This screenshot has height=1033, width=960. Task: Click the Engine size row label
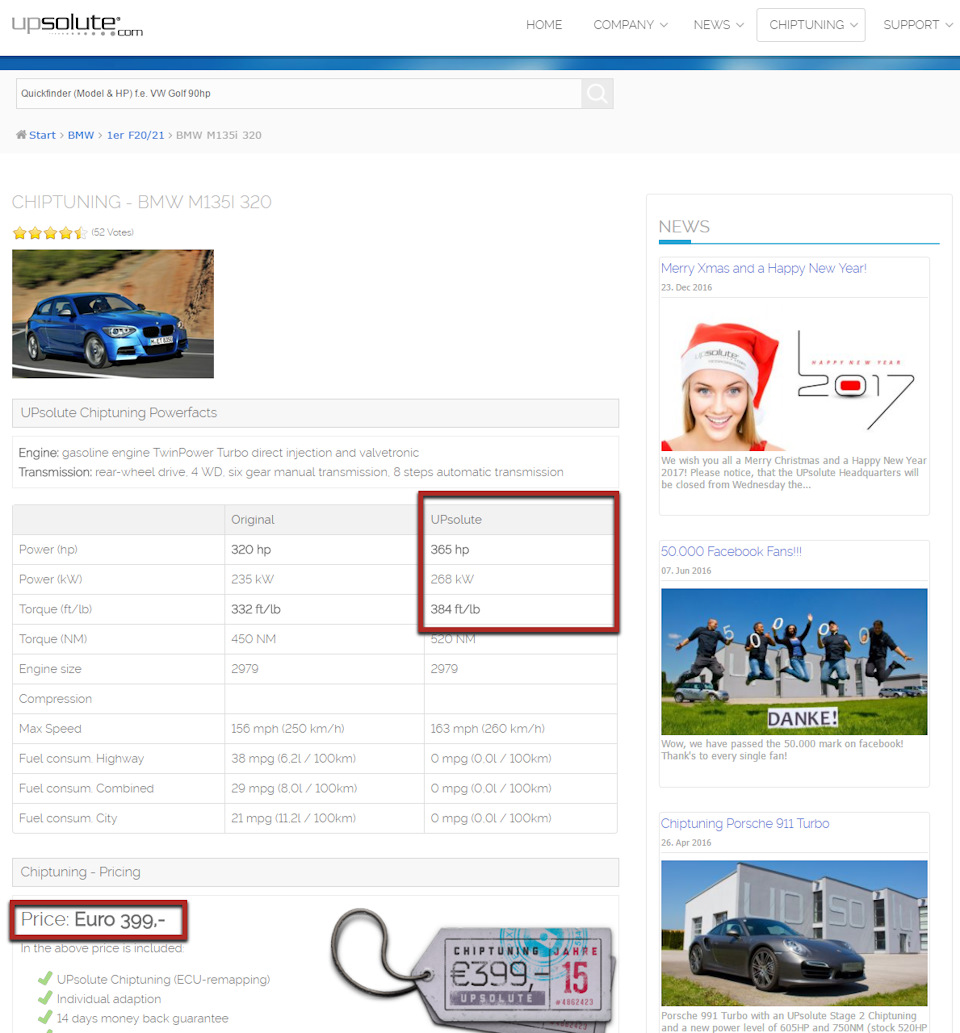(50, 669)
